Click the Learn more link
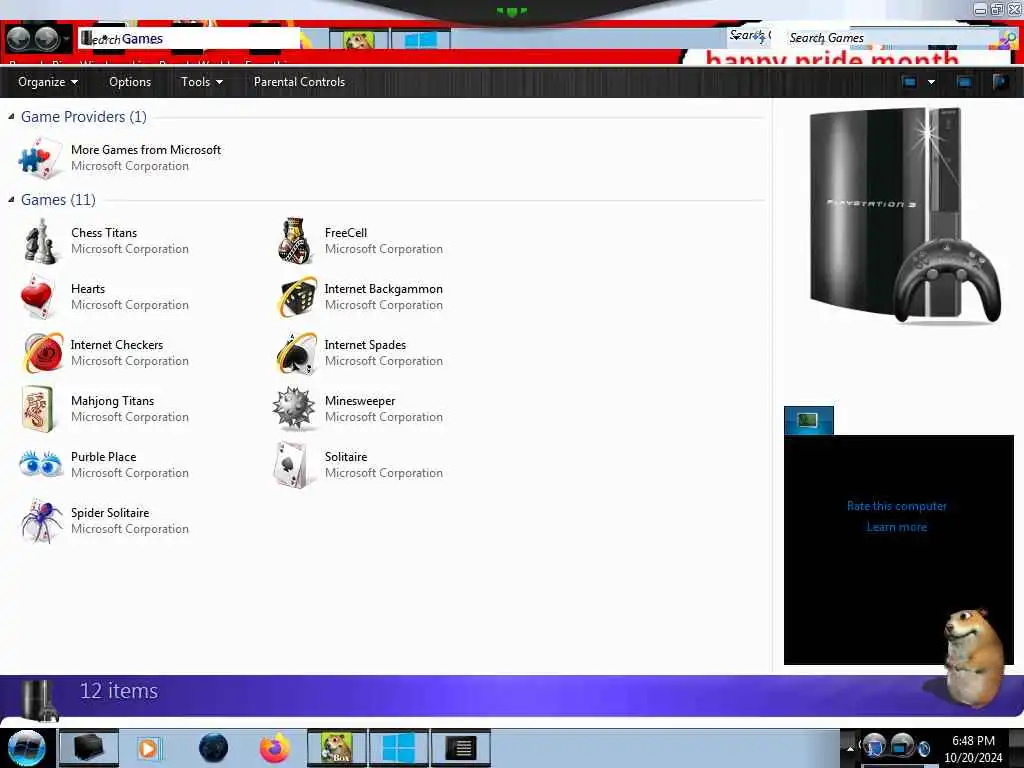 [897, 527]
